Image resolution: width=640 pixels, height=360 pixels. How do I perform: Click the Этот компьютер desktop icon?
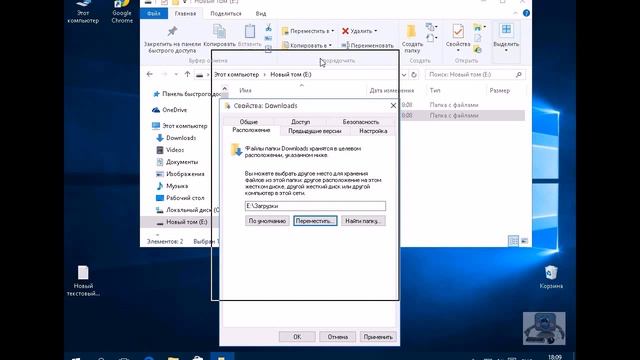click(83, 12)
